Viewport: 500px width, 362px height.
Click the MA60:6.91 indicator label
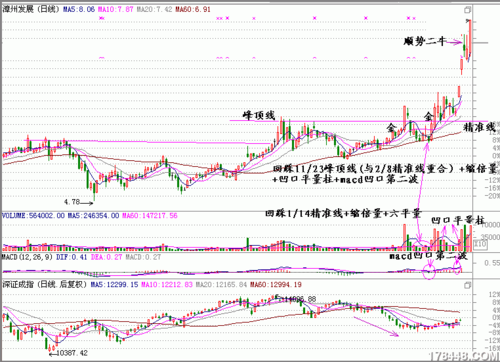point(193,9)
